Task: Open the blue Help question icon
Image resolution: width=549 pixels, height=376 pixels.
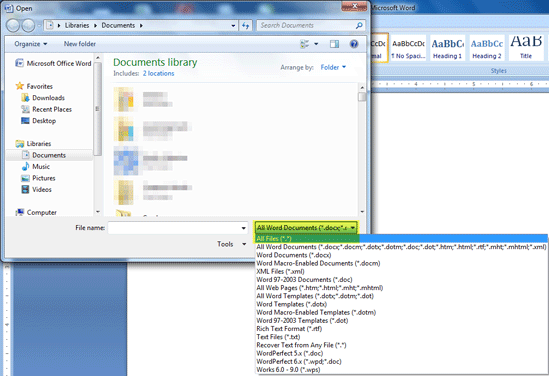Action: coord(354,44)
